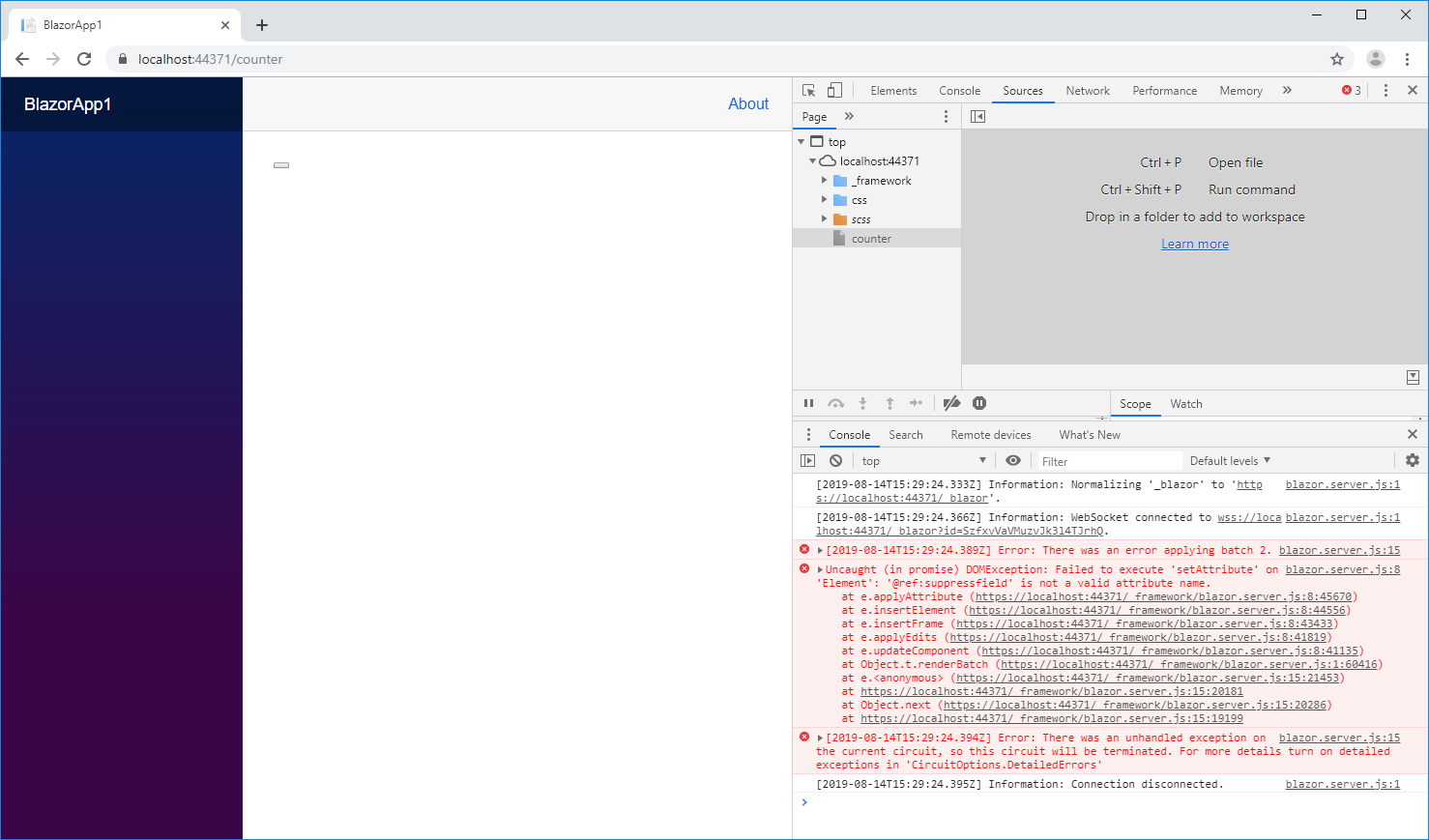Show the console sidebar
Screen dimensions: 1429x840
coord(808,460)
